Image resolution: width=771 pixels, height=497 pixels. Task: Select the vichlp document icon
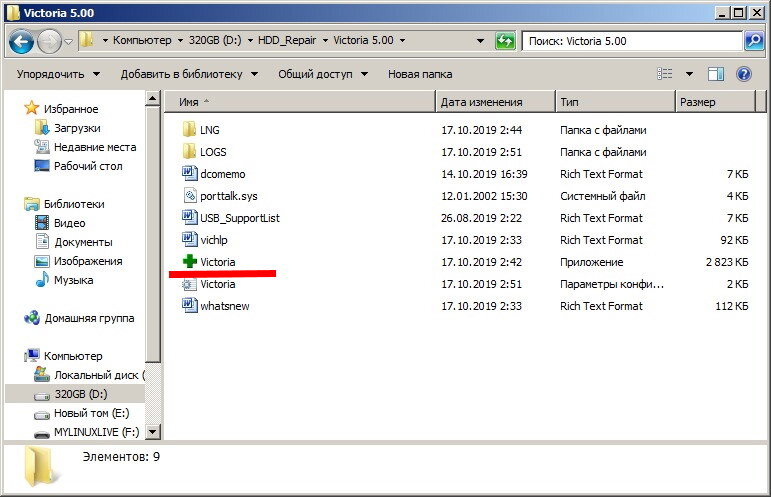pos(189,240)
